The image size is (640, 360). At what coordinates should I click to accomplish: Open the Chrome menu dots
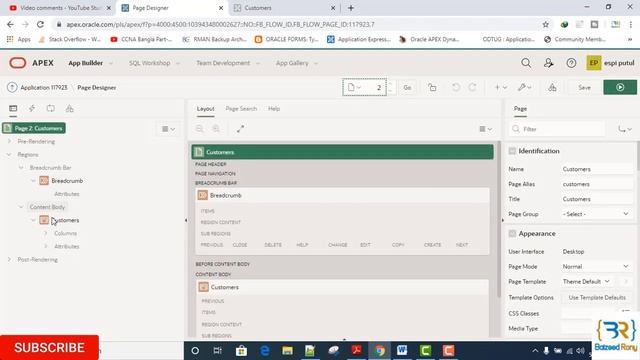(x=630, y=24)
